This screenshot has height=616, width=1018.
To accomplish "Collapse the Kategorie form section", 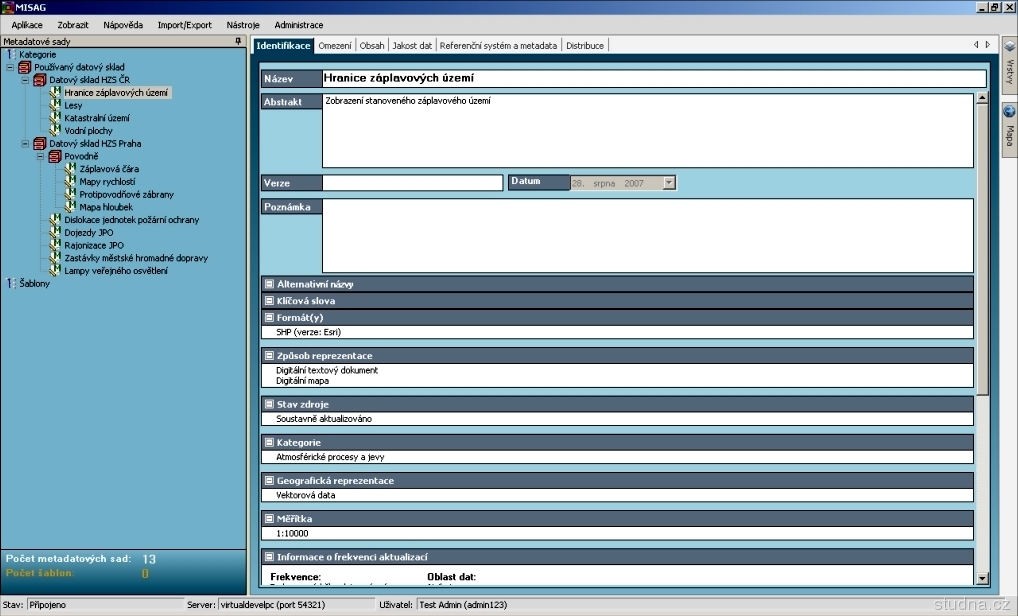I will pyautogui.click(x=269, y=442).
